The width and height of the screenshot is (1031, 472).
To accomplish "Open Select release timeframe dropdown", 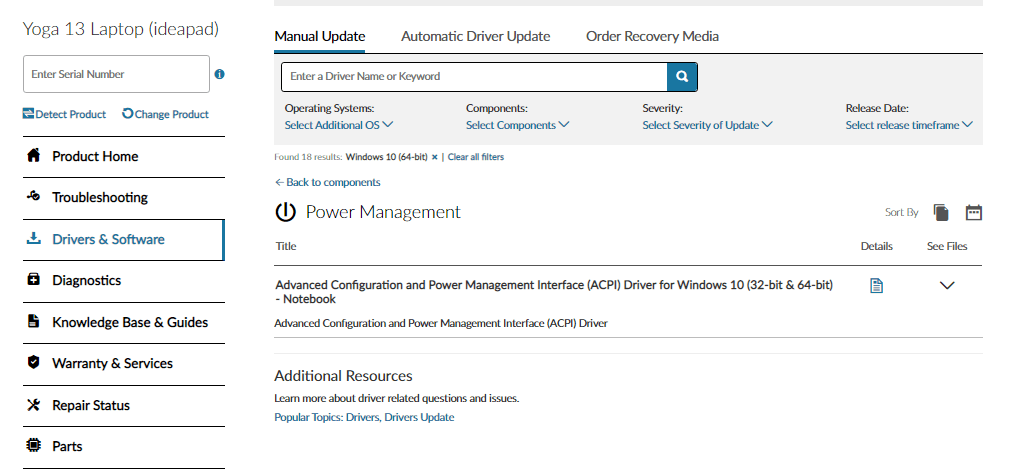I will click(909, 125).
